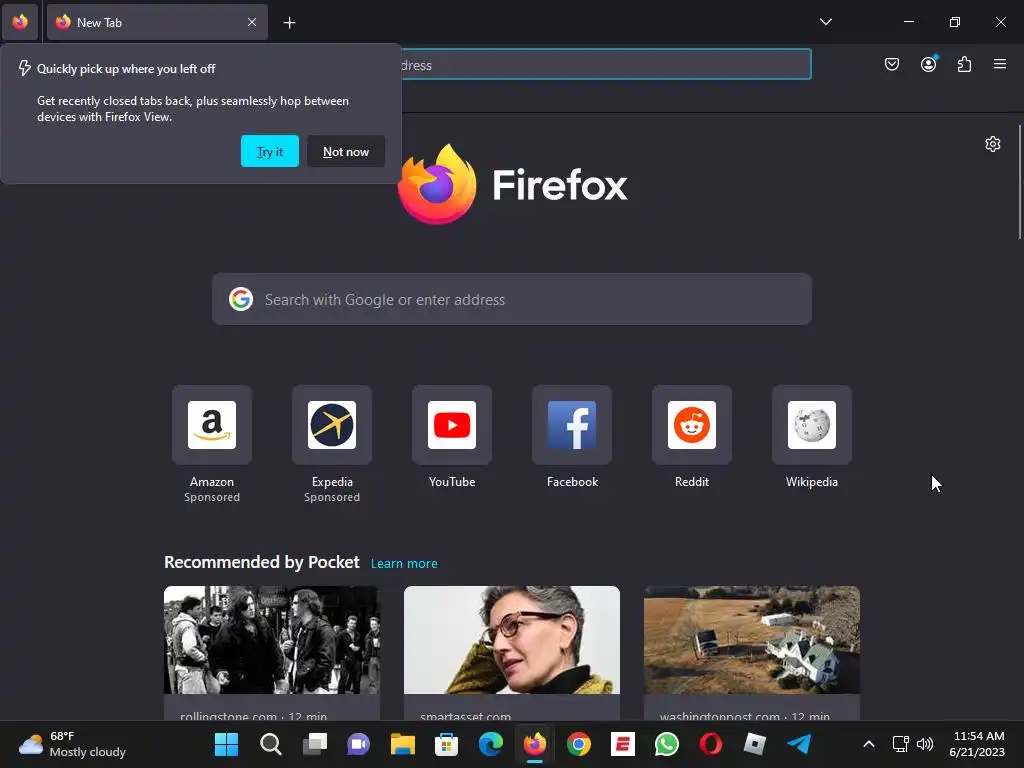Screen dimensions: 1024x768
Task: Click the Search with Google field
Action: [511, 300]
